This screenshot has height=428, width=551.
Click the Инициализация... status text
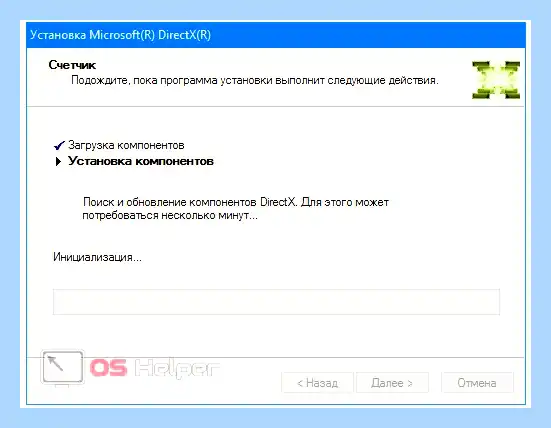coord(97,257)
